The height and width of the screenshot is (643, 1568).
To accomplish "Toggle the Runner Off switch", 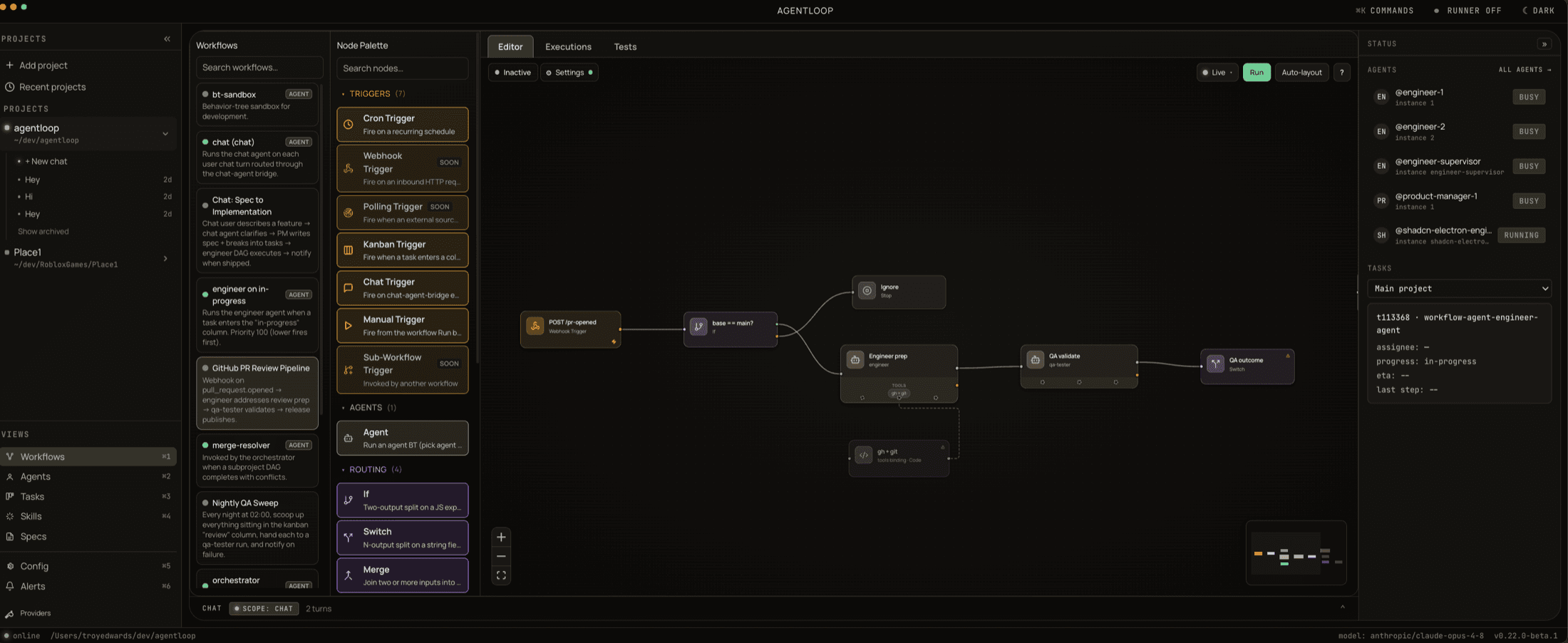I will click(1468, 11).
